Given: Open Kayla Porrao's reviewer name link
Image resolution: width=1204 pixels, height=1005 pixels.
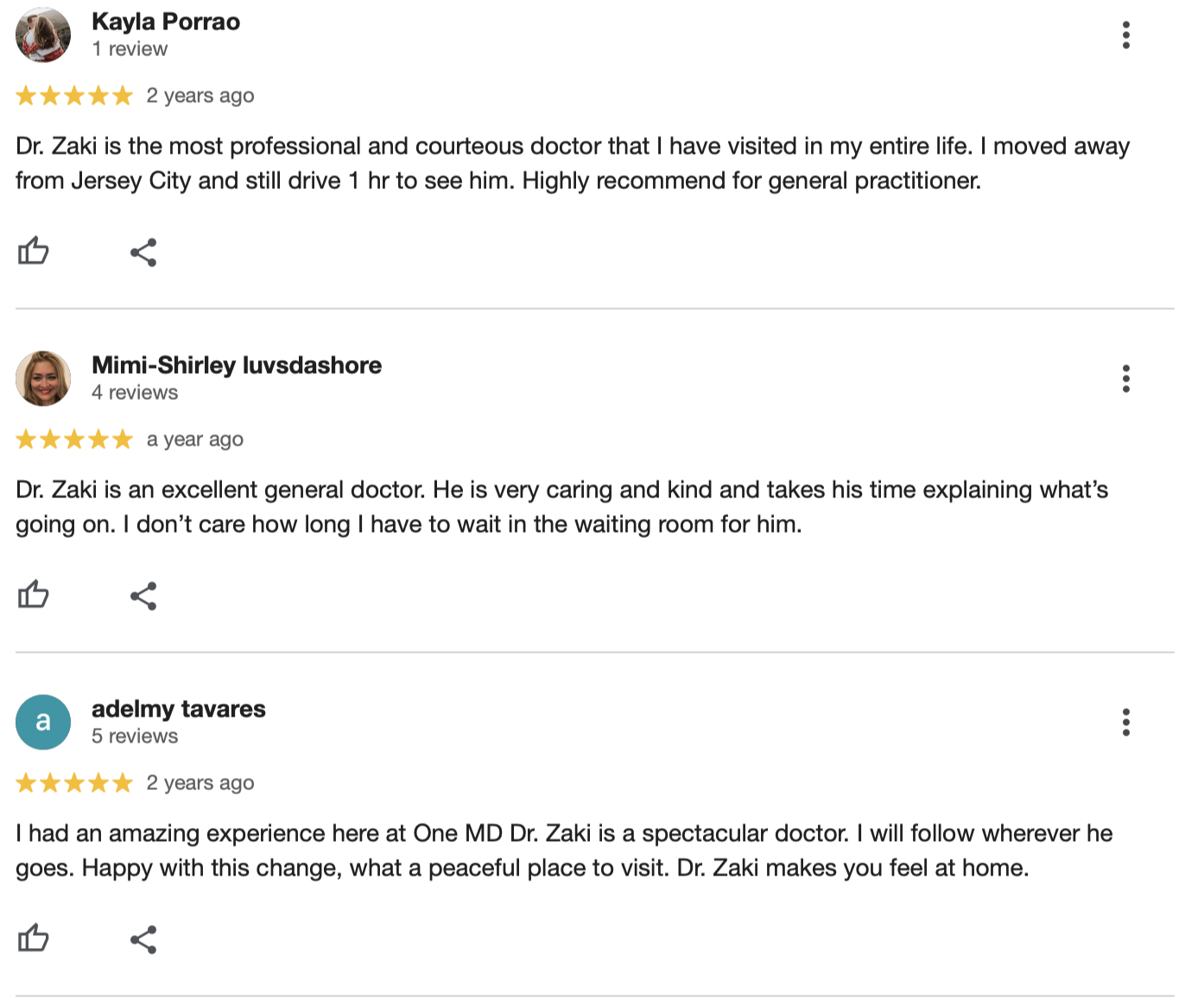Looking at the screenshot, I should point(166,22).
